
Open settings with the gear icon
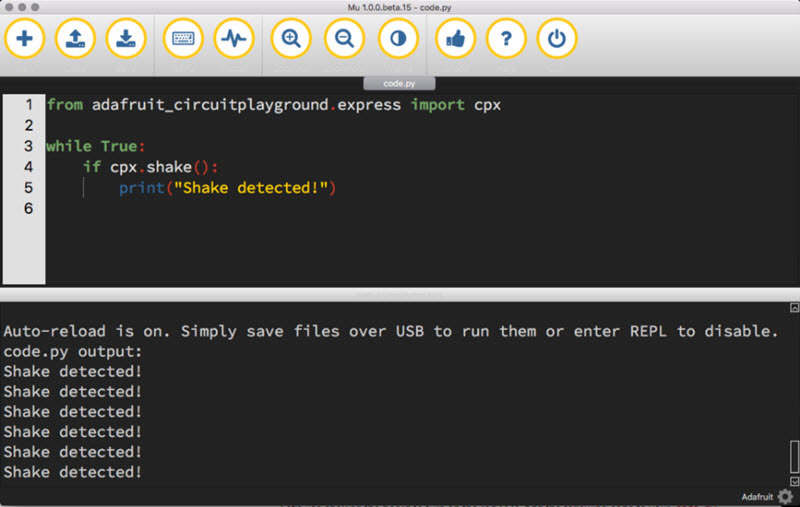click(785, 497)
